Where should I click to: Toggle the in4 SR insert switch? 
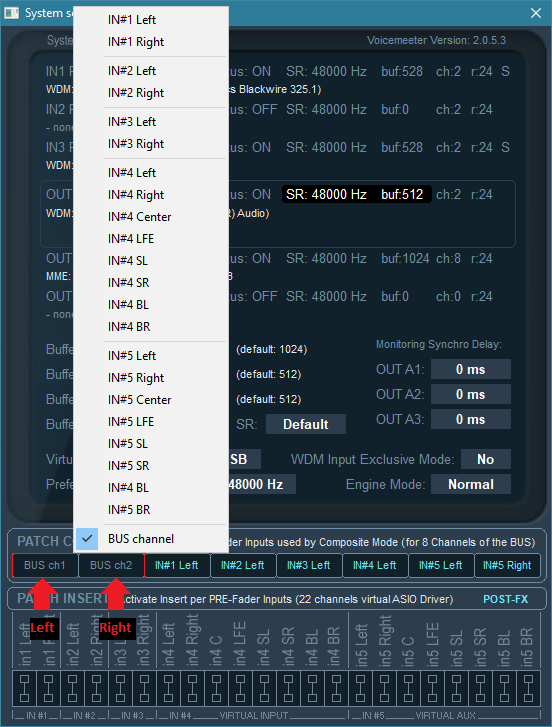(288, 689)
